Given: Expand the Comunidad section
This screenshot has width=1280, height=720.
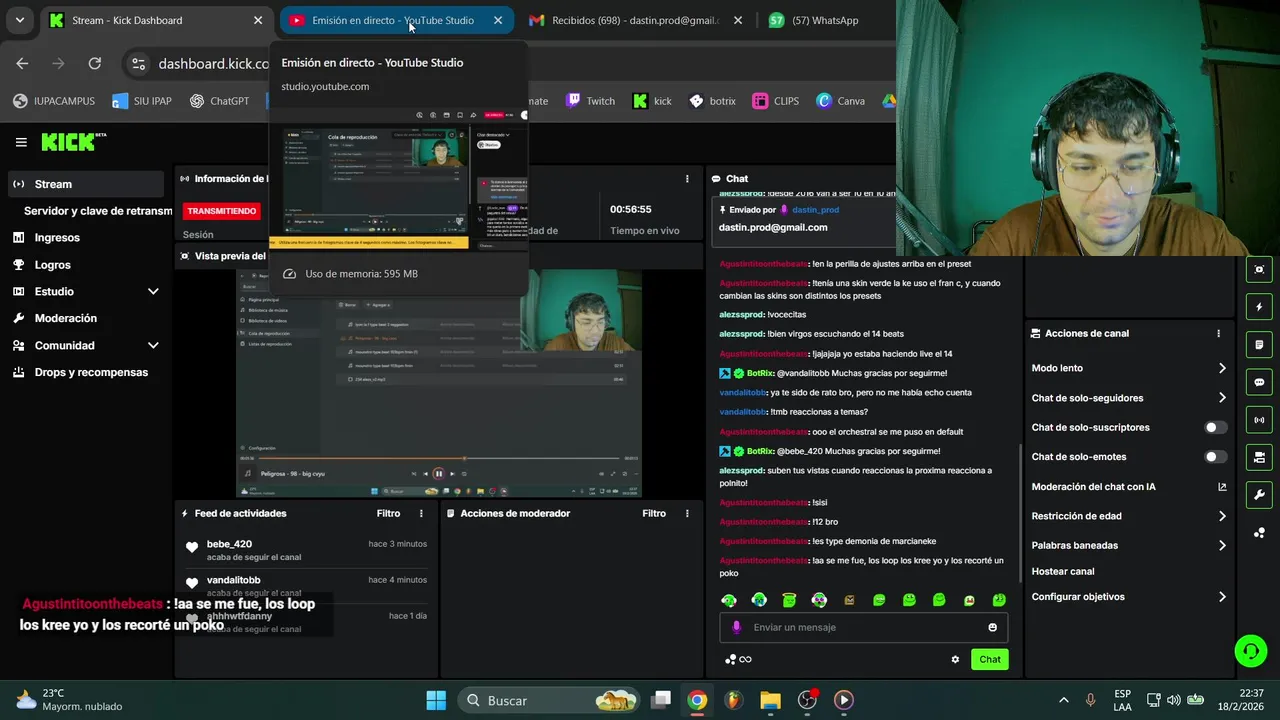Looking at the screenshot, I should point(85,345).
